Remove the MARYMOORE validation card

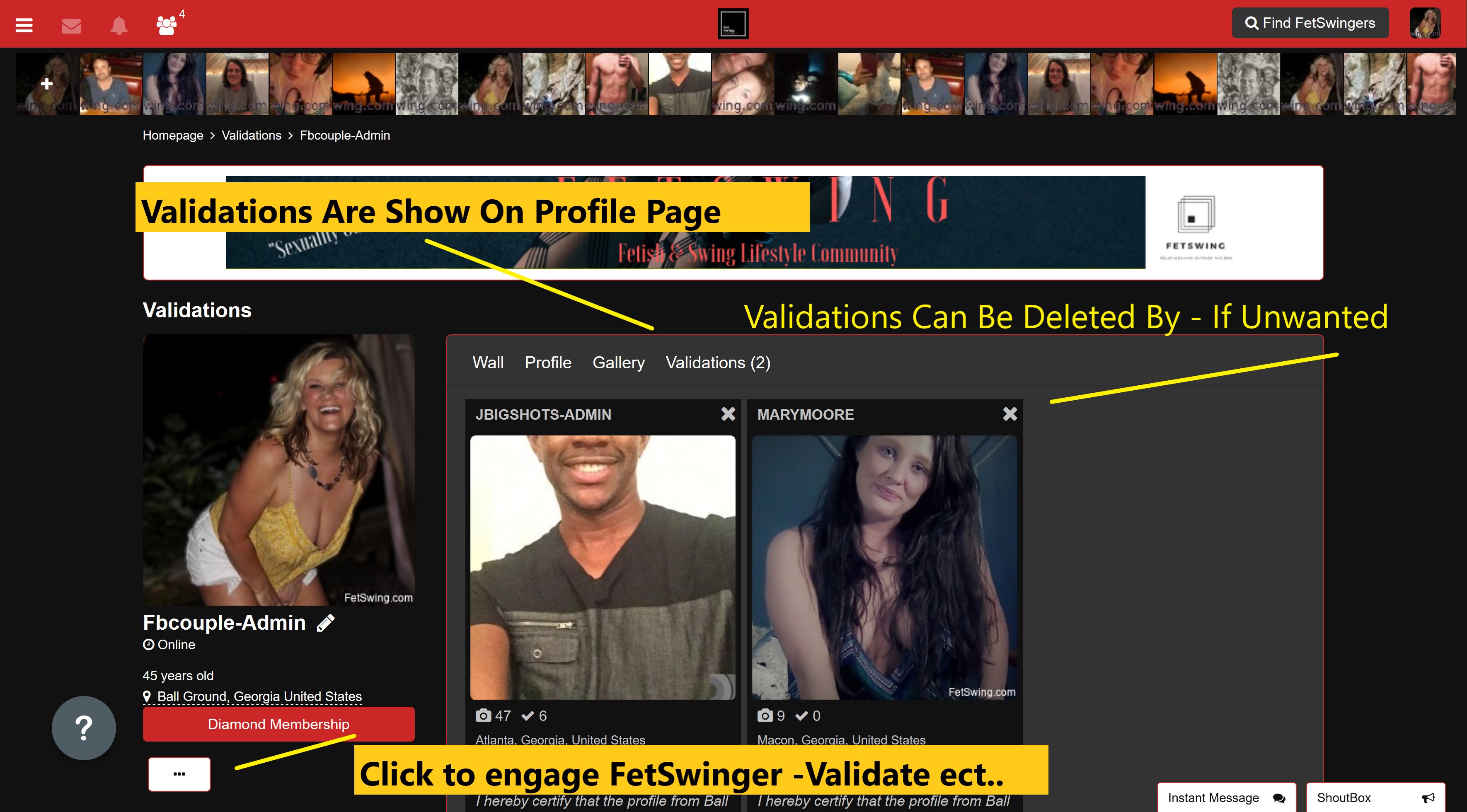click(1009, 414)
